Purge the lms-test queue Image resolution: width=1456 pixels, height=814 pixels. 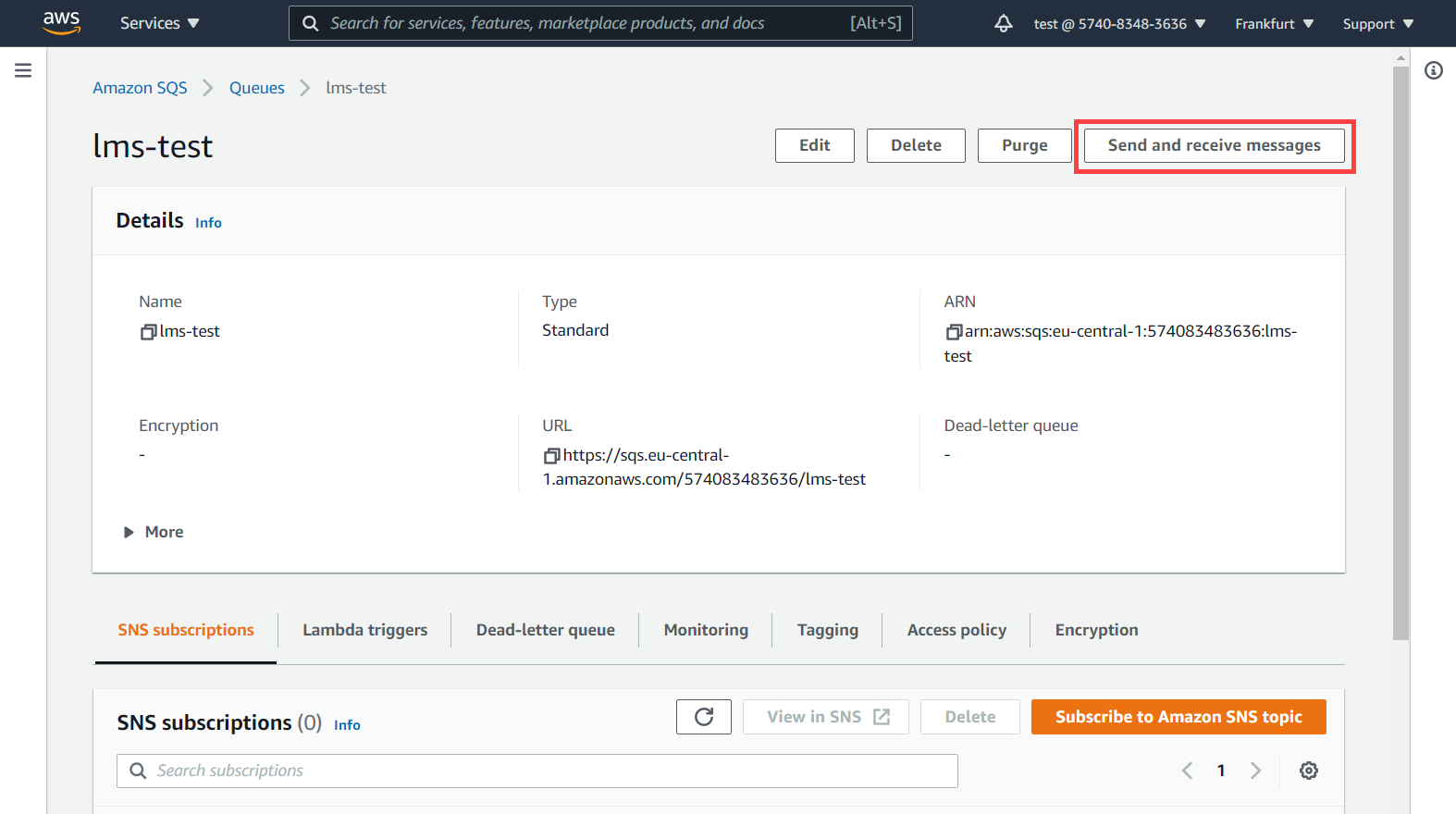click(x=1025, y=145)
